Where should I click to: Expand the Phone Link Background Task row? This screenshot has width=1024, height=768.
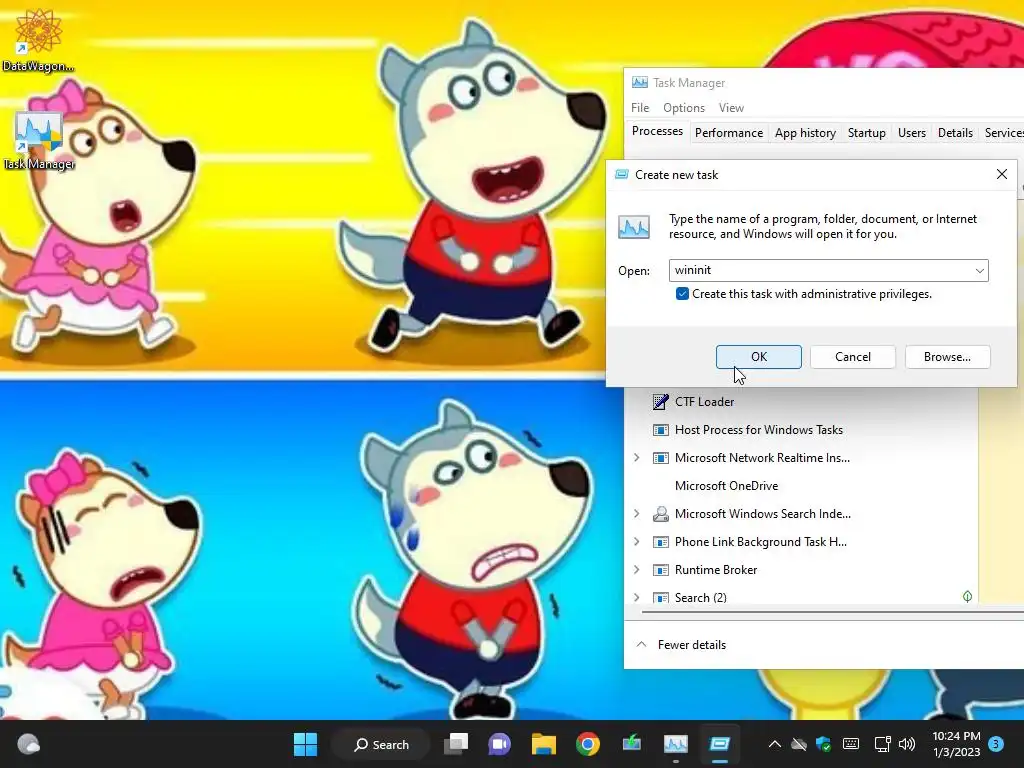click(637, 542)
